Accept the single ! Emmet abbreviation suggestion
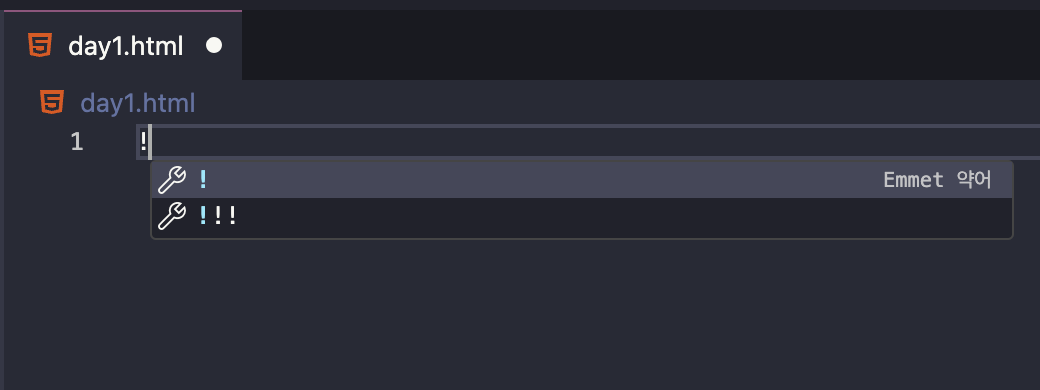This screenshot has width=1040, height=390. (x=582, y=179)
